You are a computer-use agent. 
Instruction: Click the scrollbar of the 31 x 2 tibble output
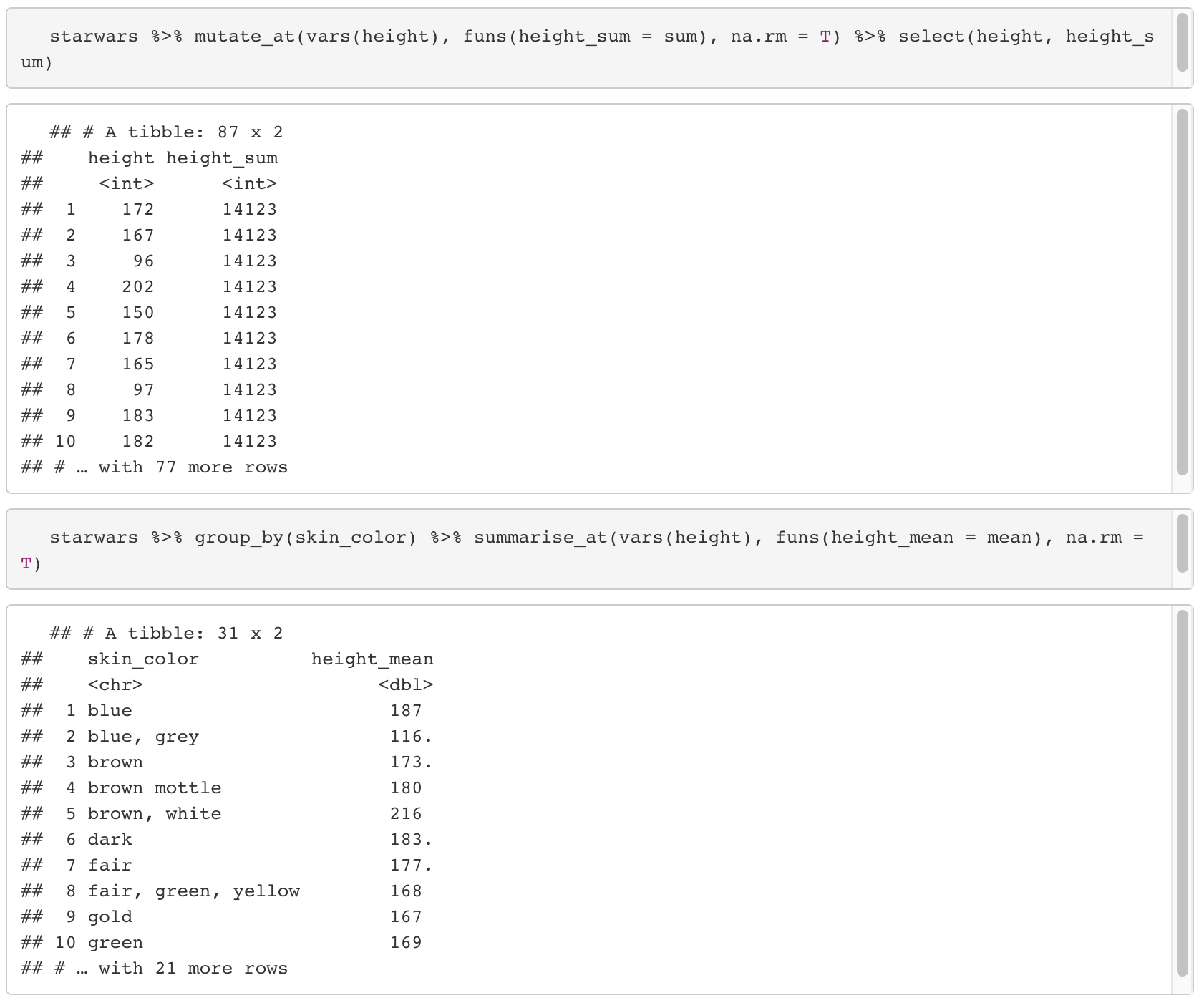coord(1182,793)
